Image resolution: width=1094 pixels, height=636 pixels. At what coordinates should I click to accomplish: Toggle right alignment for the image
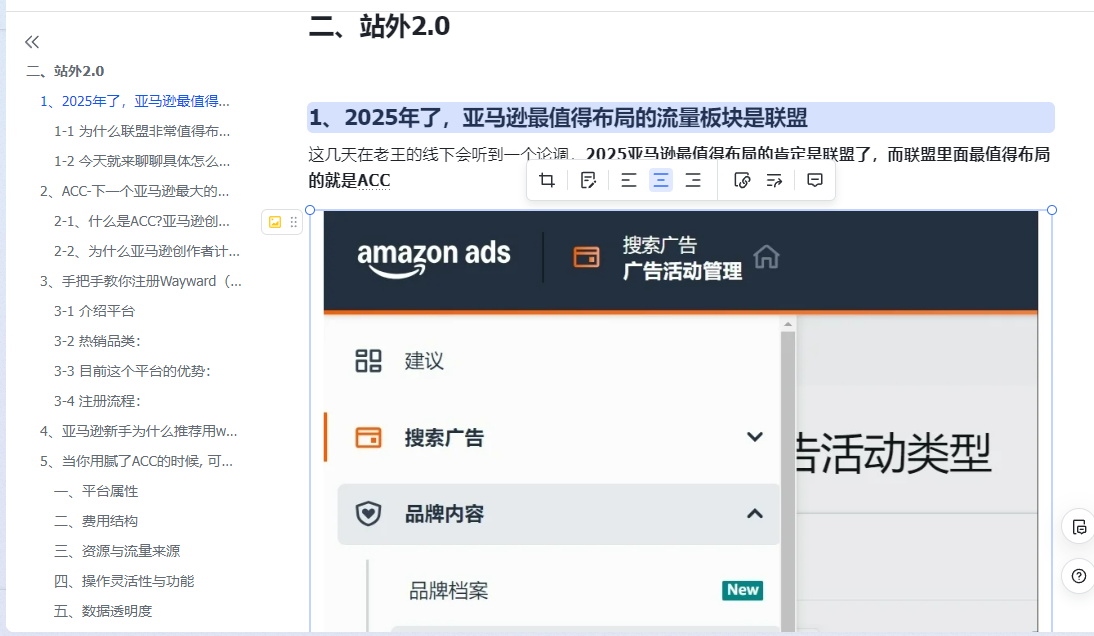coord(694,180)
